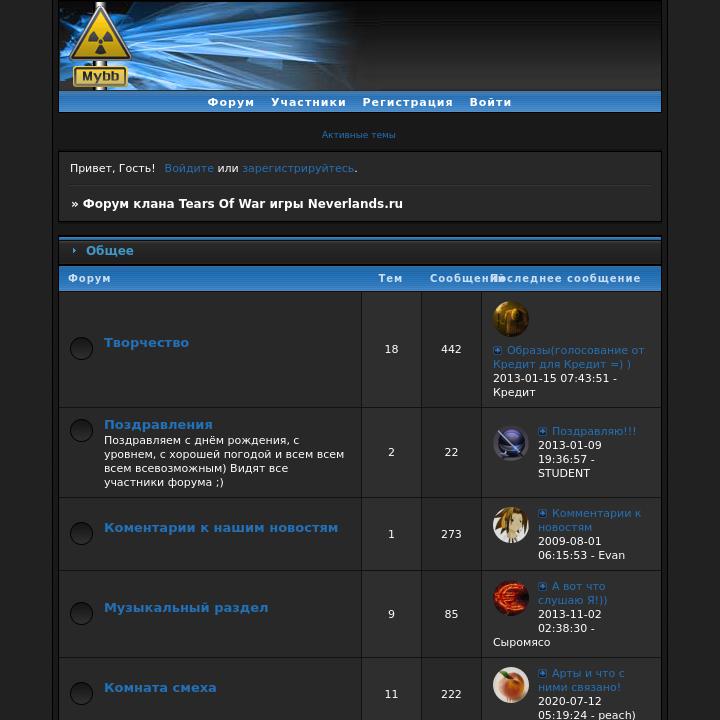Image resolution: width=720 pixels, height=720 pixels.
Task: Open last post Арты и что с ними связано
Action: (x=581, y=680)
